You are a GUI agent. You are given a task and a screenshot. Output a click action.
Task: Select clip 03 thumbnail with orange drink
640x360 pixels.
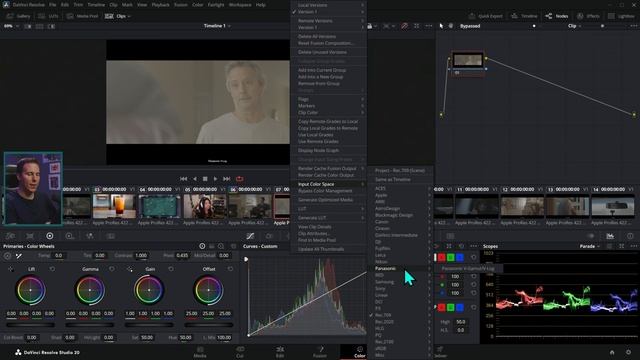114,206
